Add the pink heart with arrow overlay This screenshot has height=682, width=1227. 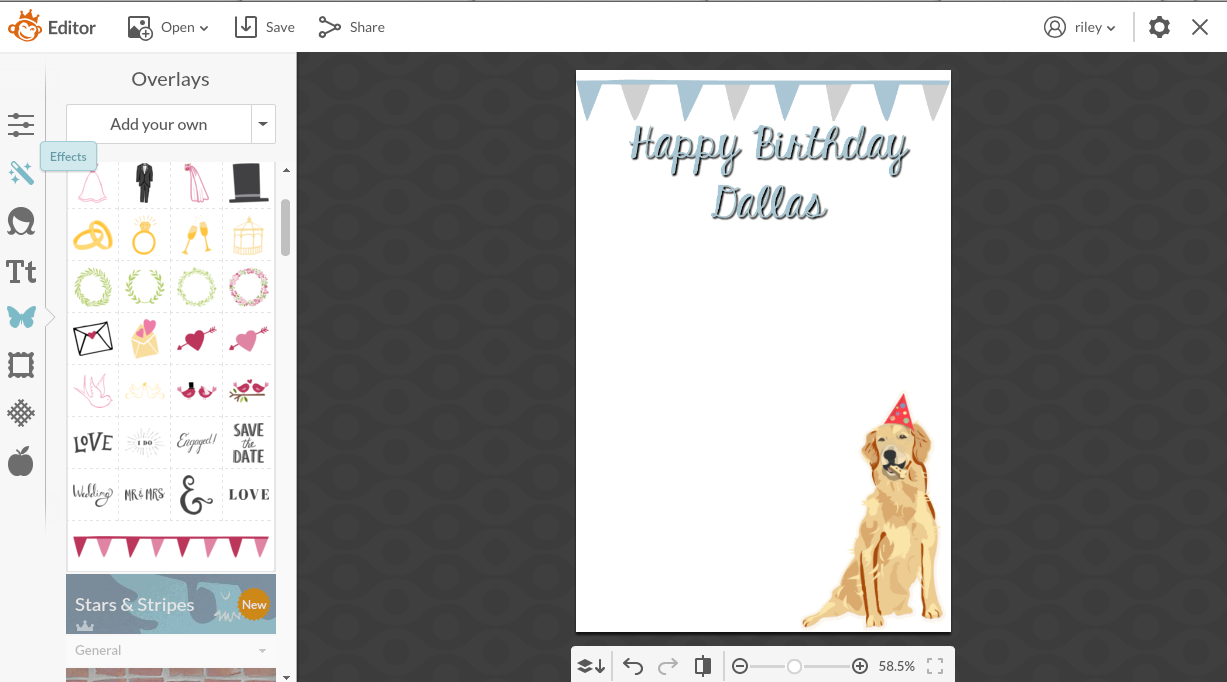tap(248, 339)
